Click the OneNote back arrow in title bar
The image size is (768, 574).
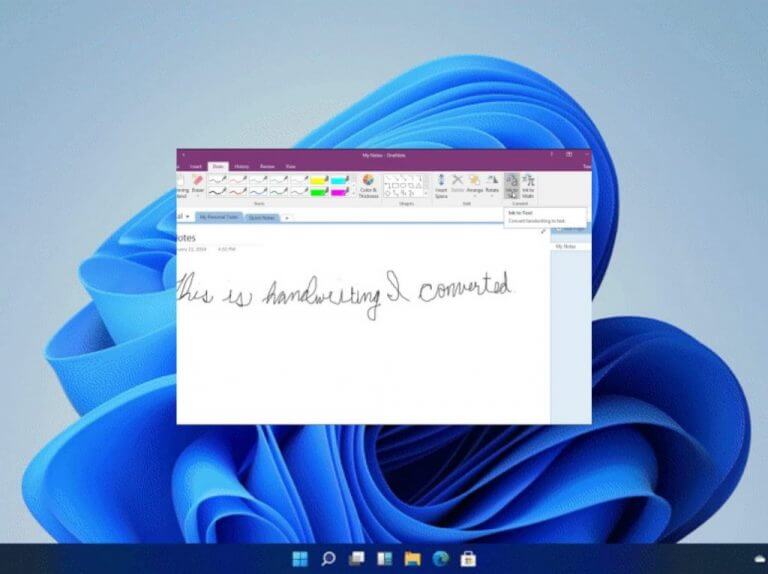pyautogui.click(x=184, y=155)
